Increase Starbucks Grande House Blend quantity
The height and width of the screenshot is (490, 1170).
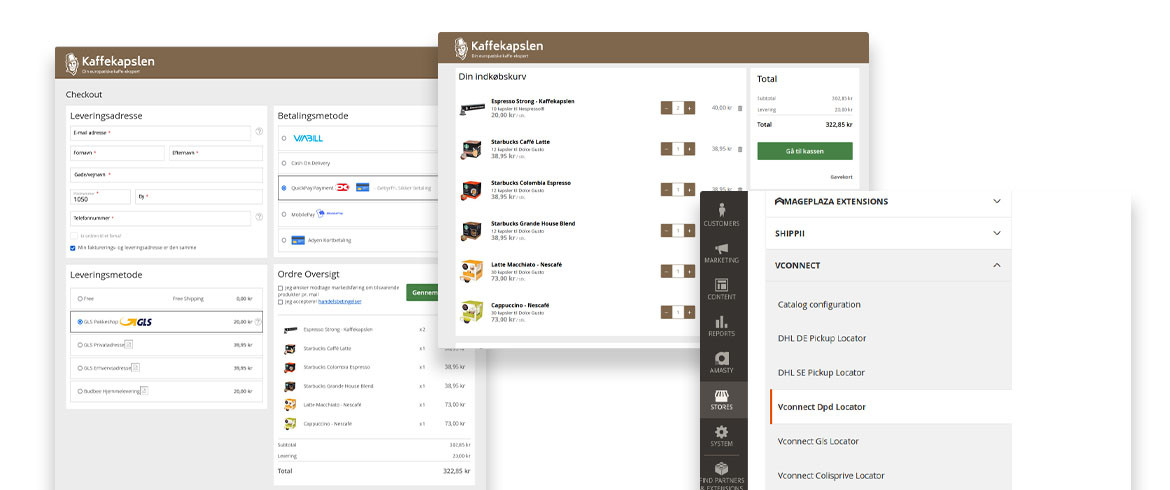tap(689, 230)
